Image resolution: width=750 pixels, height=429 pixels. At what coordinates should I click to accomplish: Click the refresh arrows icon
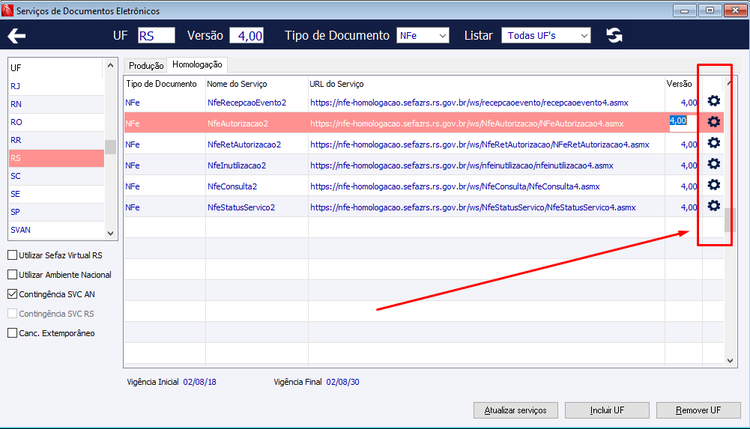tap(614, 35)
